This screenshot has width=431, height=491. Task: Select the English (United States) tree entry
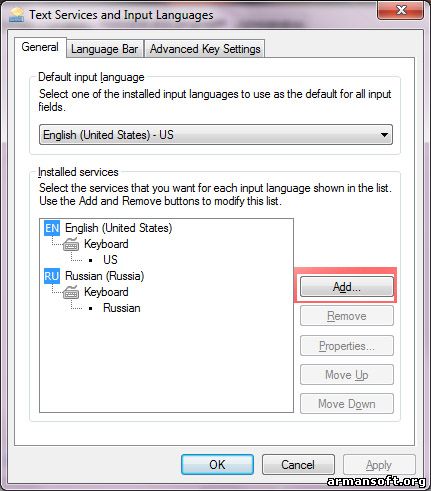[x=119, y=228]
